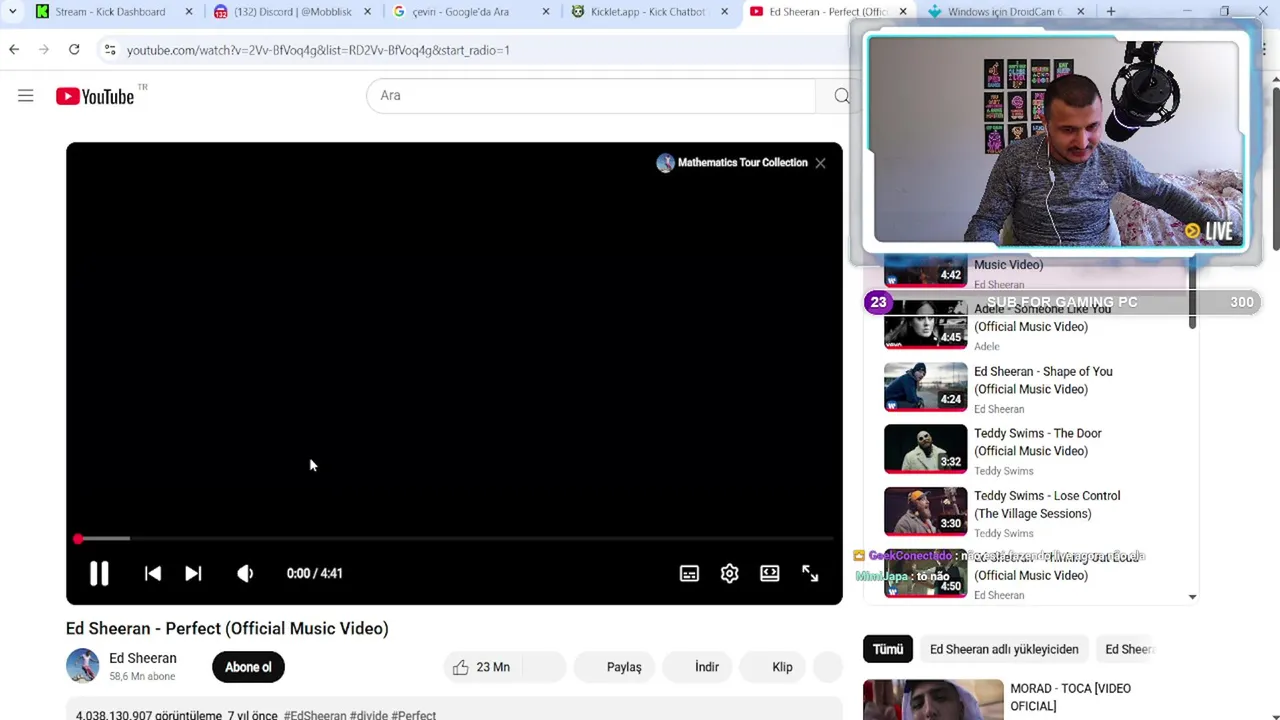1280x720 pixels.
Task: Open the YouTube hamburger guide menu
Action: pos(25,96)
